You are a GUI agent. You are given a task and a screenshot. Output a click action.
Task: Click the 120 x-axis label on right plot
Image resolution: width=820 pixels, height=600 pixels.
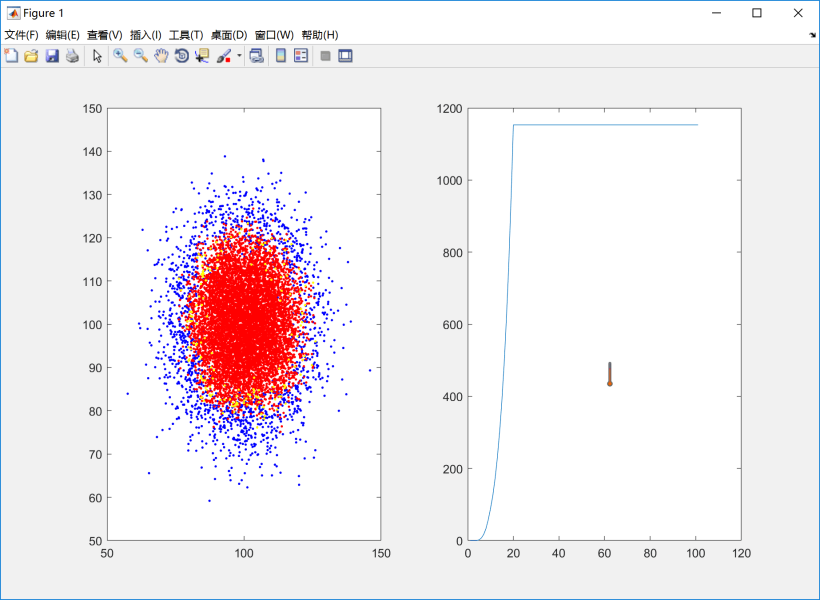tap(742, 553)
